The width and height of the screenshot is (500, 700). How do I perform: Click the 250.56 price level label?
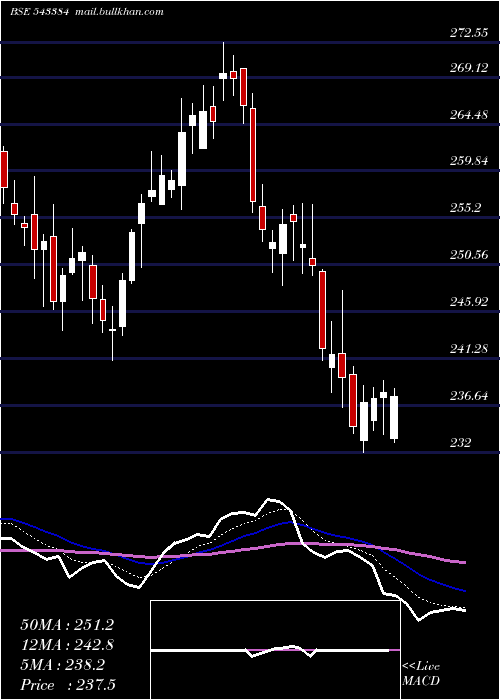469,255
